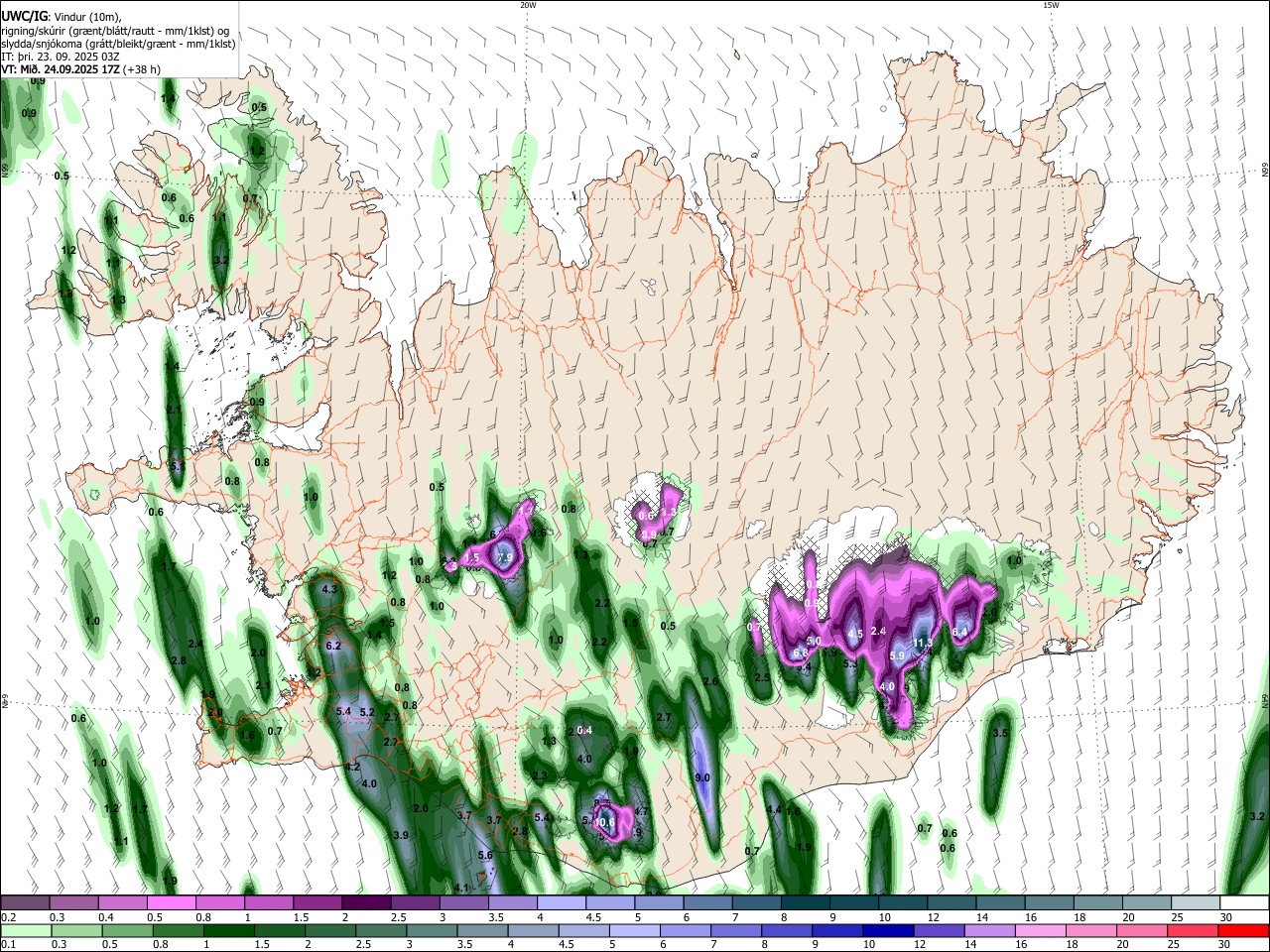Click the bright pink 0.5–0.8 snow legend swatch
This screenshot has height=952, width=1270.
coord(171,903)
